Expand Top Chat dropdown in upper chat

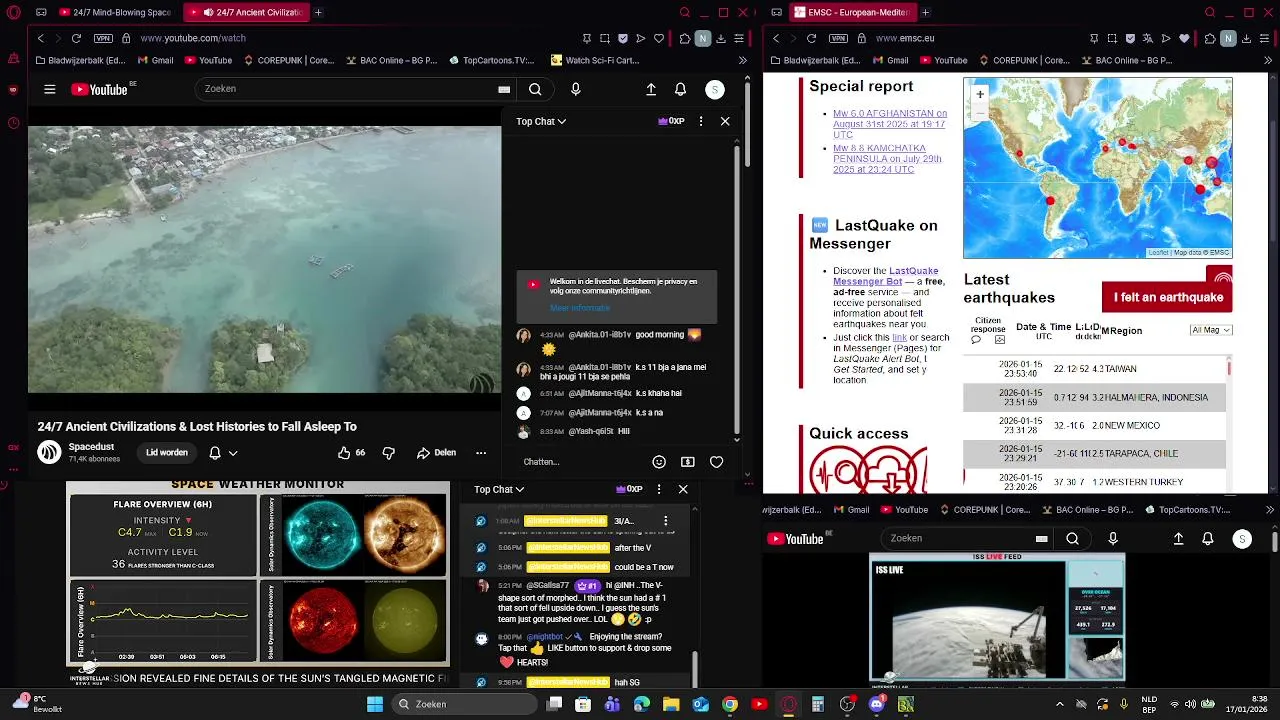click(x=541, y=121)
